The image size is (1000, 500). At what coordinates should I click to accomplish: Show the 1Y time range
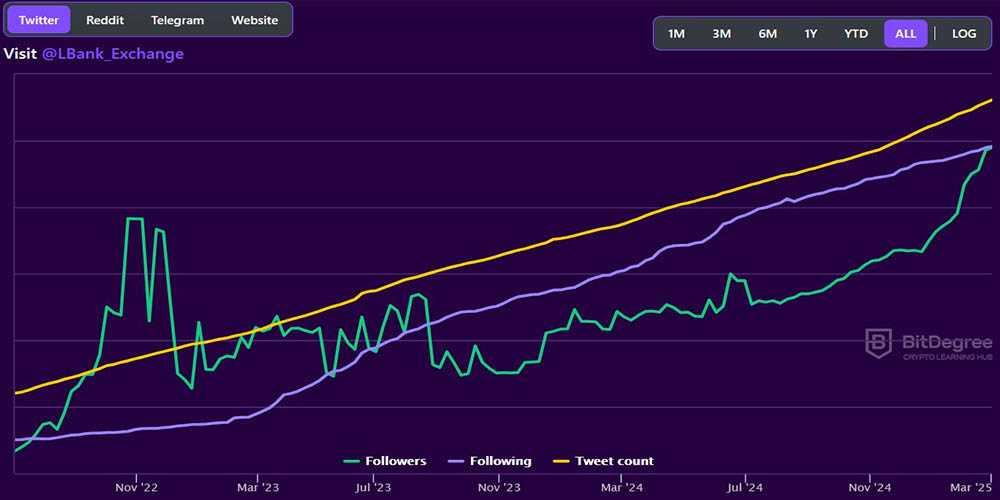pos(811,34)
